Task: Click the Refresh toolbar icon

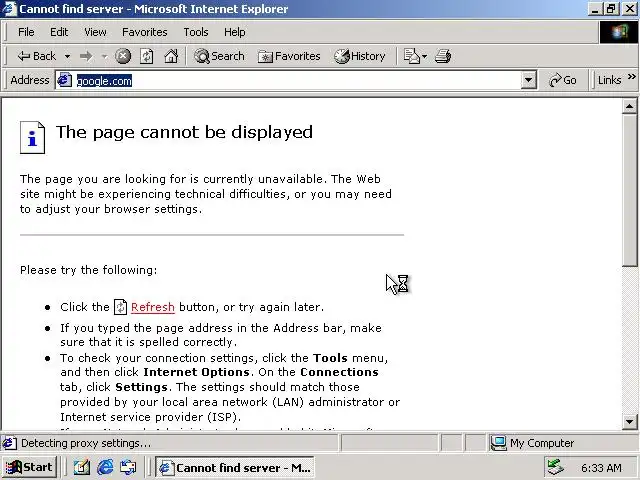Action: 147,56
